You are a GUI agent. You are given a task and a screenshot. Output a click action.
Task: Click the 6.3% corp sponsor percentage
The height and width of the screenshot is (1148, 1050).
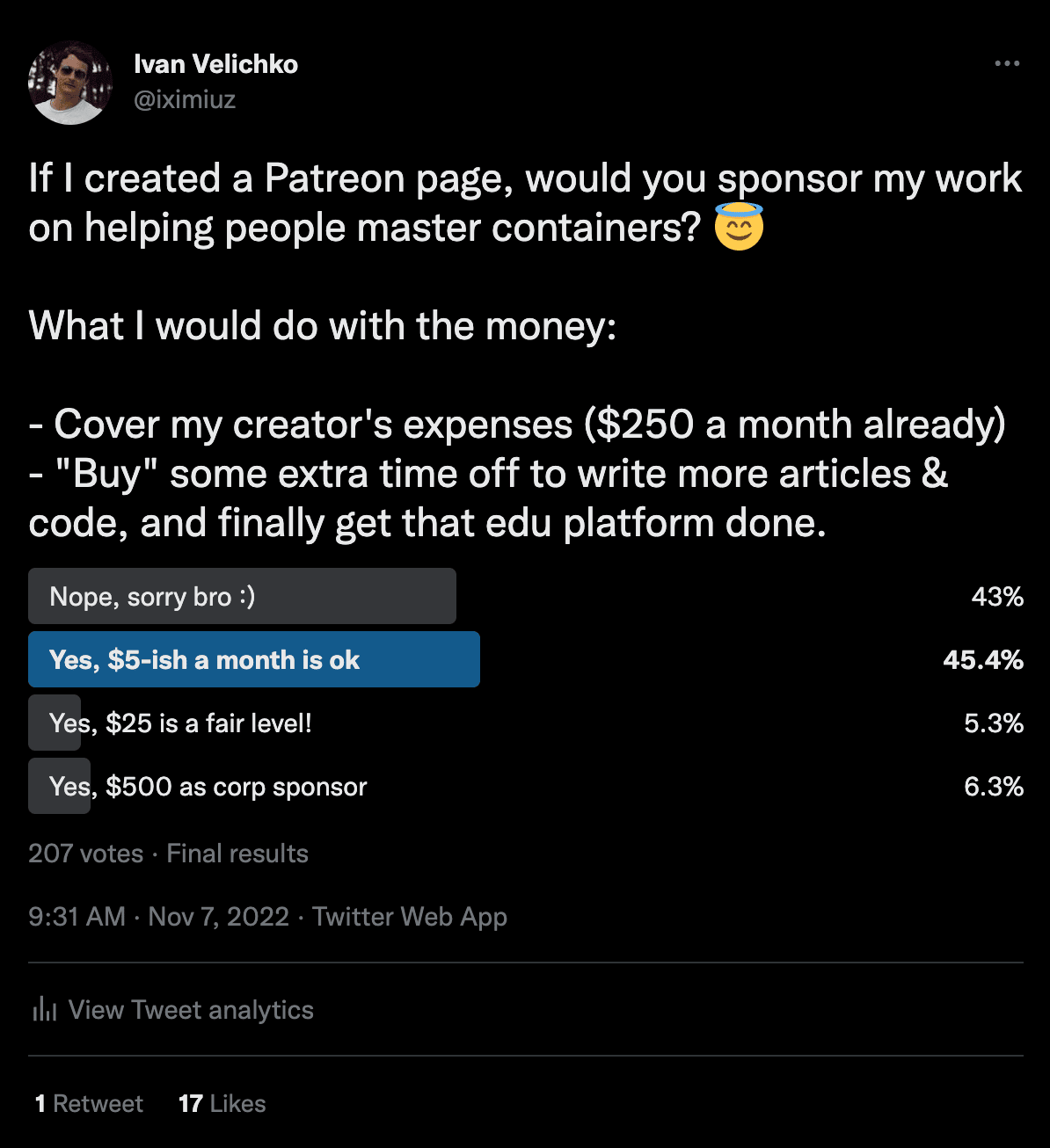[x=994, y=787]
